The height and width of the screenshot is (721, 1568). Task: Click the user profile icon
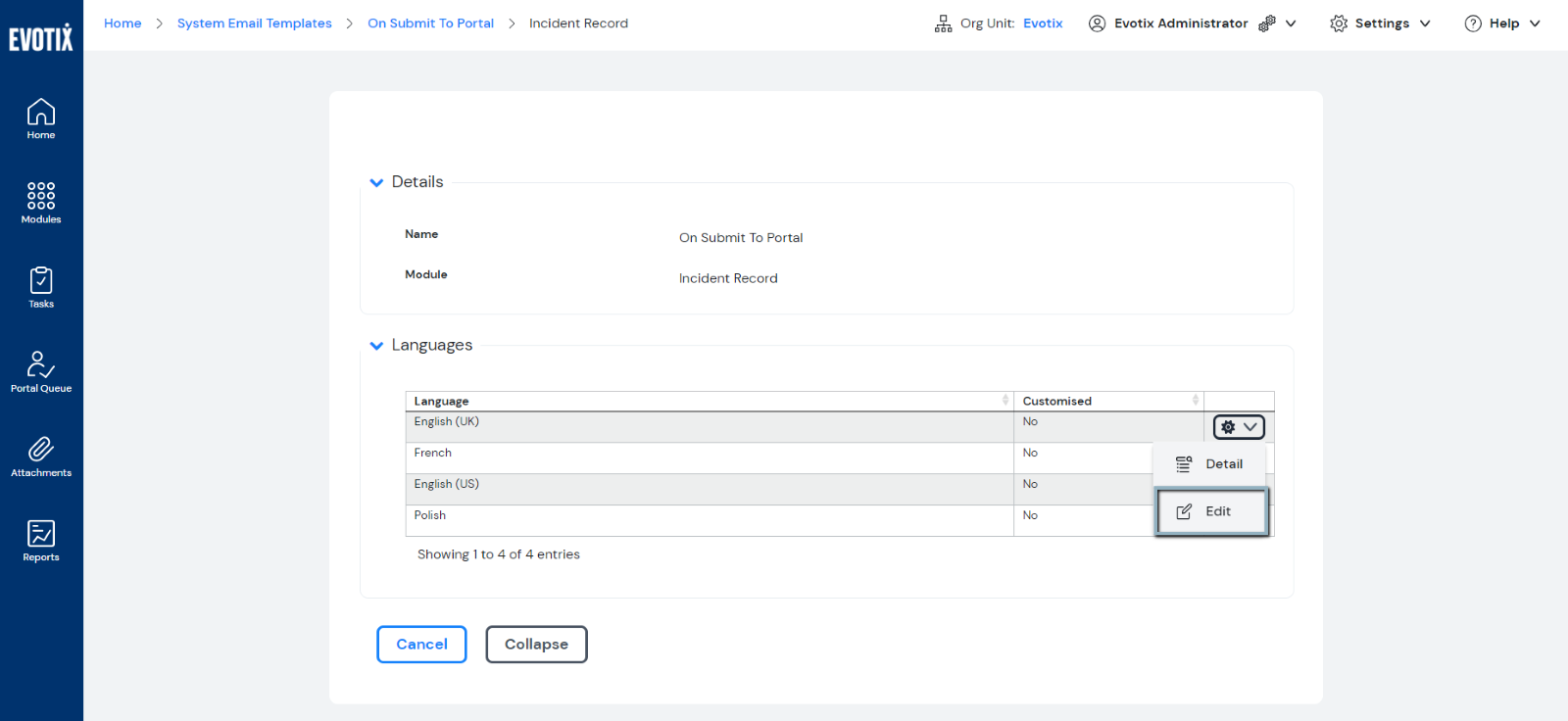(x=1098, y=24)
